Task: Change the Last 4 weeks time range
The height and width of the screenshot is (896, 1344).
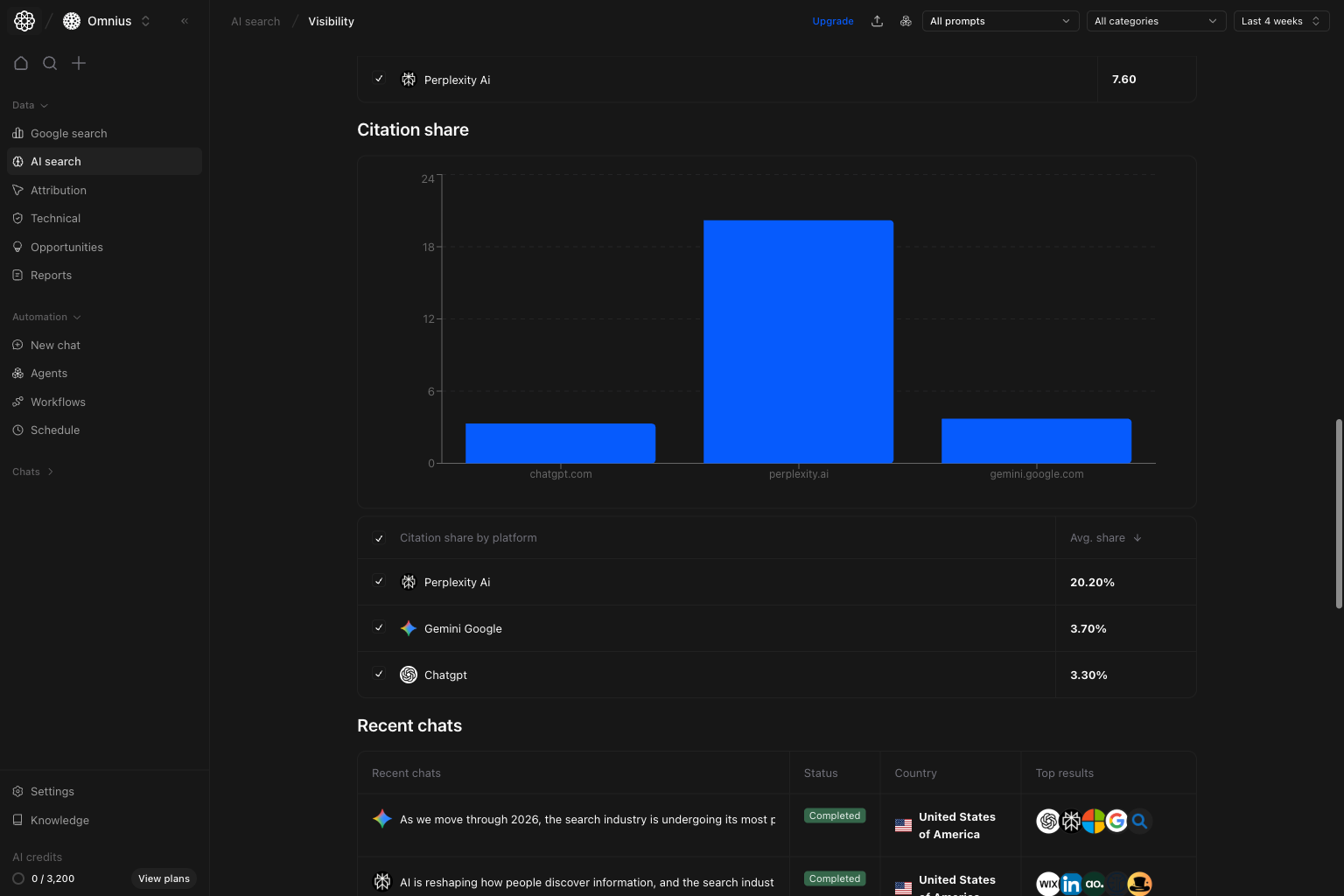Action: pos(1281,20)
